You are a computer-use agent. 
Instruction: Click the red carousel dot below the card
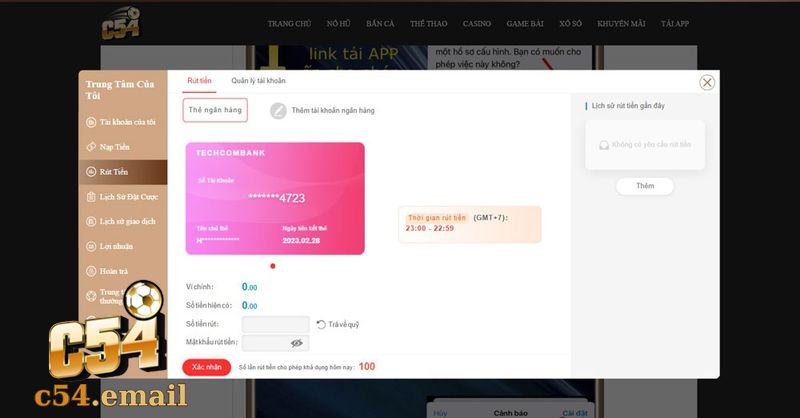point(273,266)
